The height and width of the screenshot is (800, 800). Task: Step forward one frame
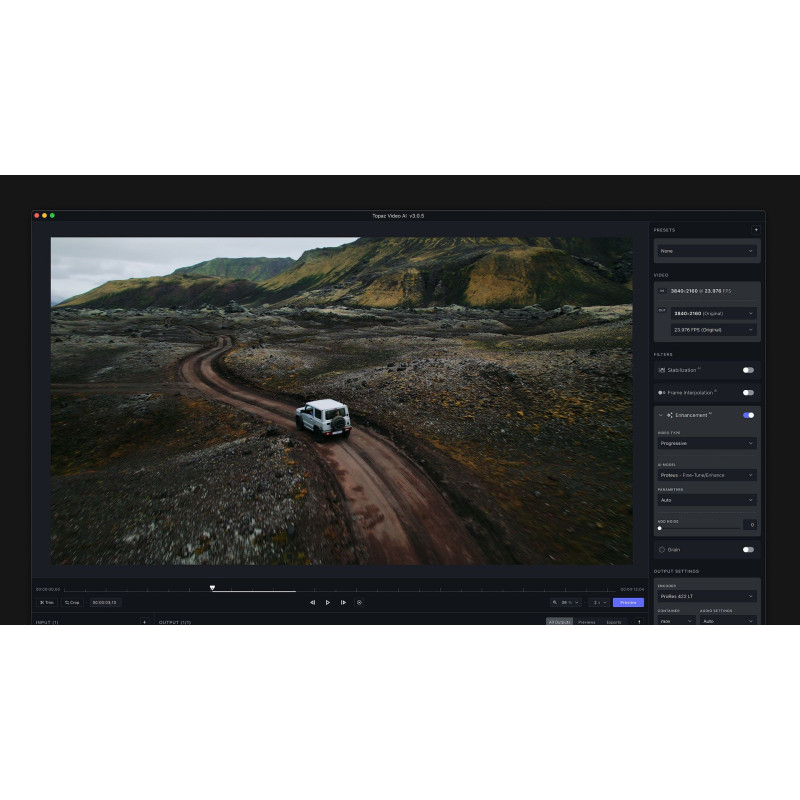tap(343, 602)
